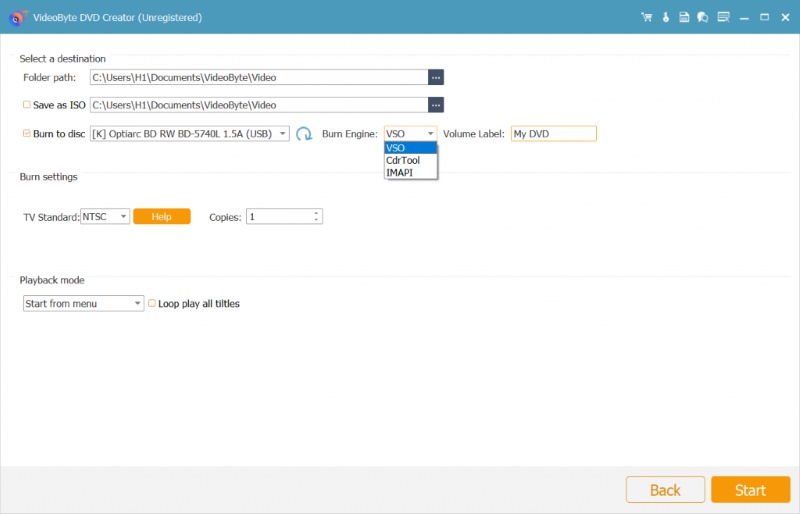Browse Folder path with the ellipsis button
The width and height of the screenshot is (800, 514).
[x=435, y=77]
